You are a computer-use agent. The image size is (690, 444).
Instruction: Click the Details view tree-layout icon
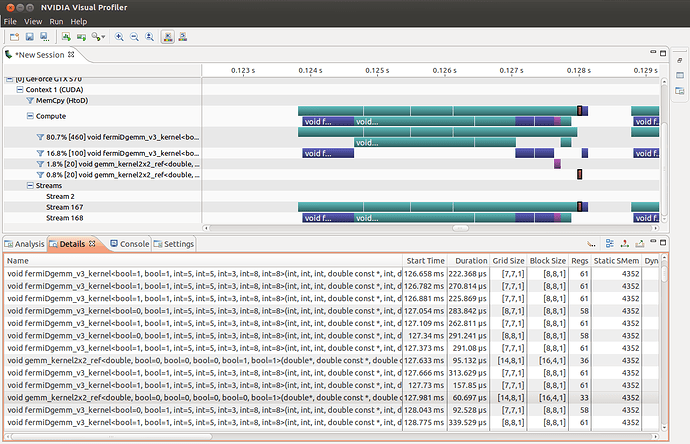(x=609, y=243)
